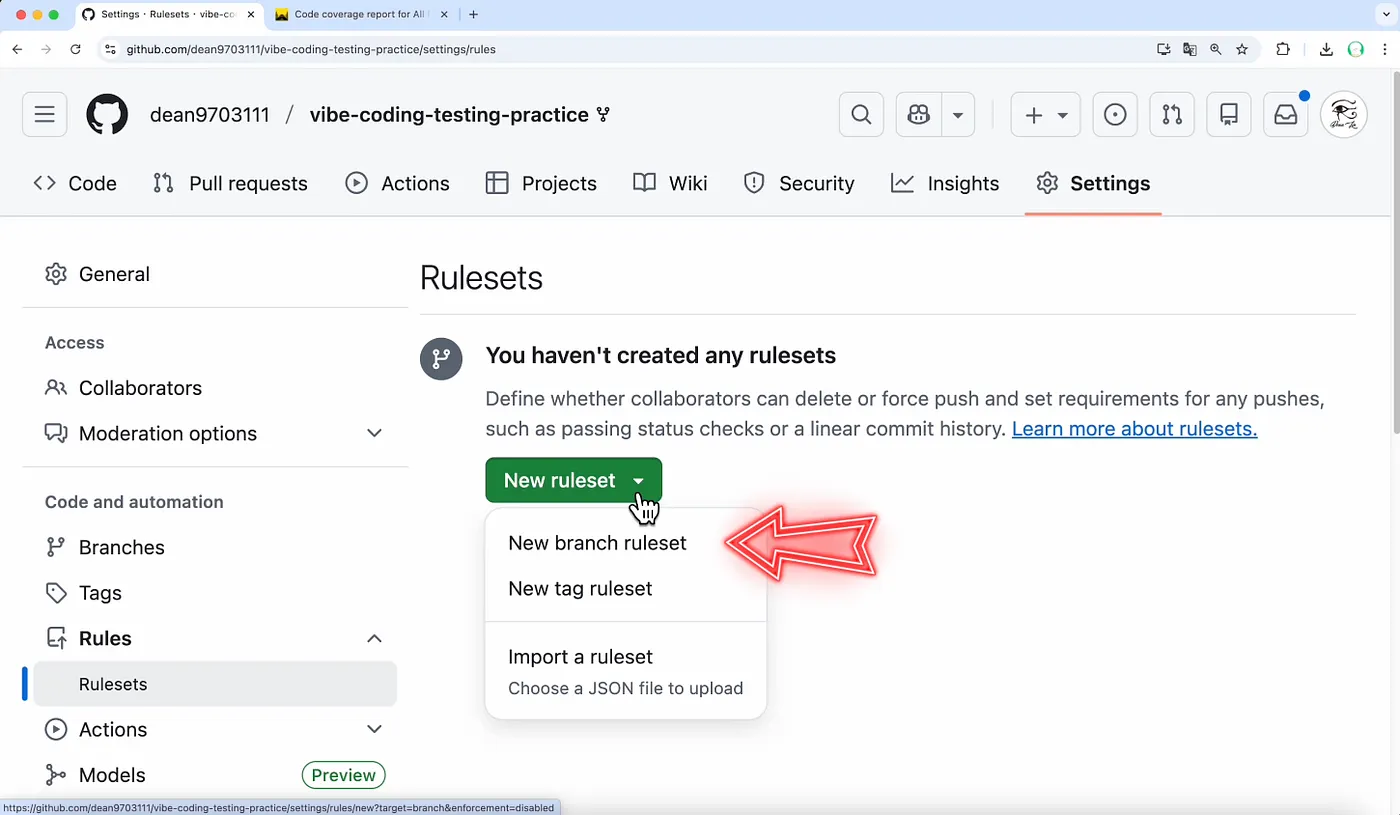Go to GitHub home via Octocat logo
This screenshot has height=815, width=1400.
(x=107, y=115)
